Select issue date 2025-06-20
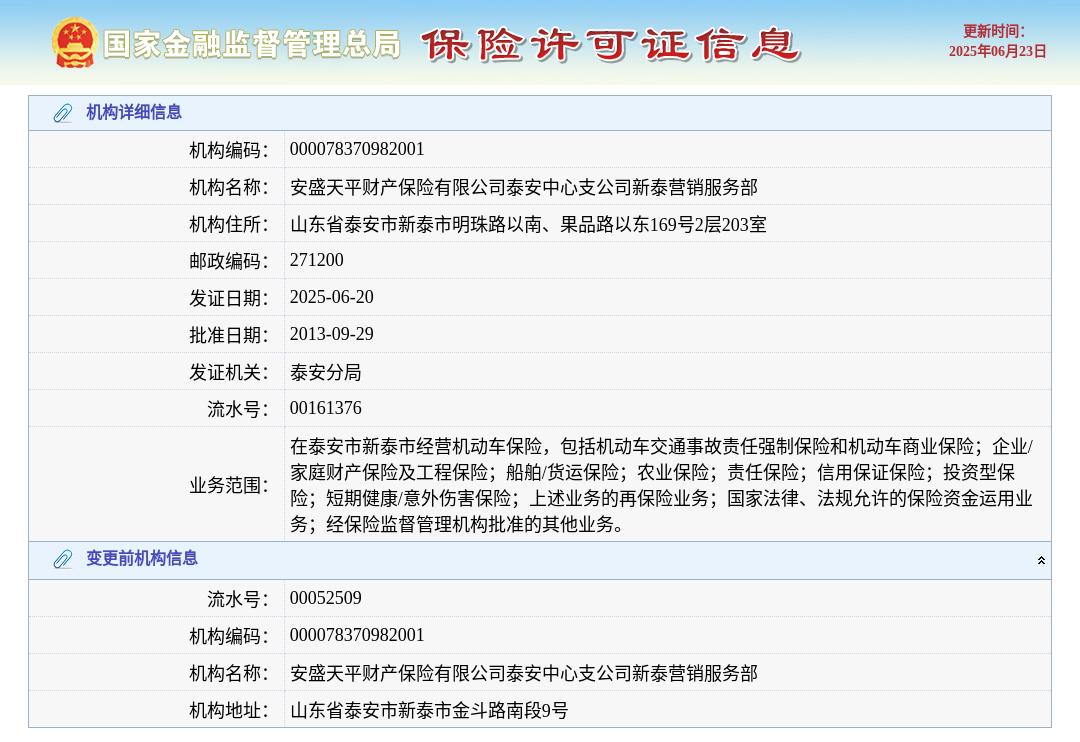The height and width of the screenshot is (742, 1080). coord(331,298)
